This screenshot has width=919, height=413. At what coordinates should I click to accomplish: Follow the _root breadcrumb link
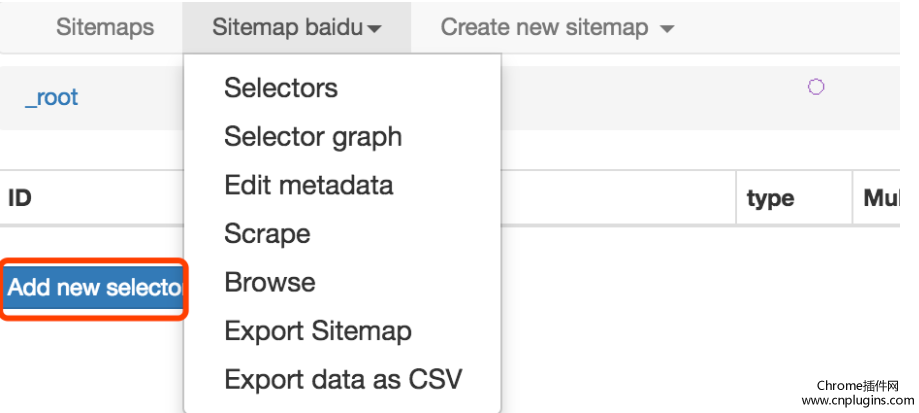click(52, 97)
